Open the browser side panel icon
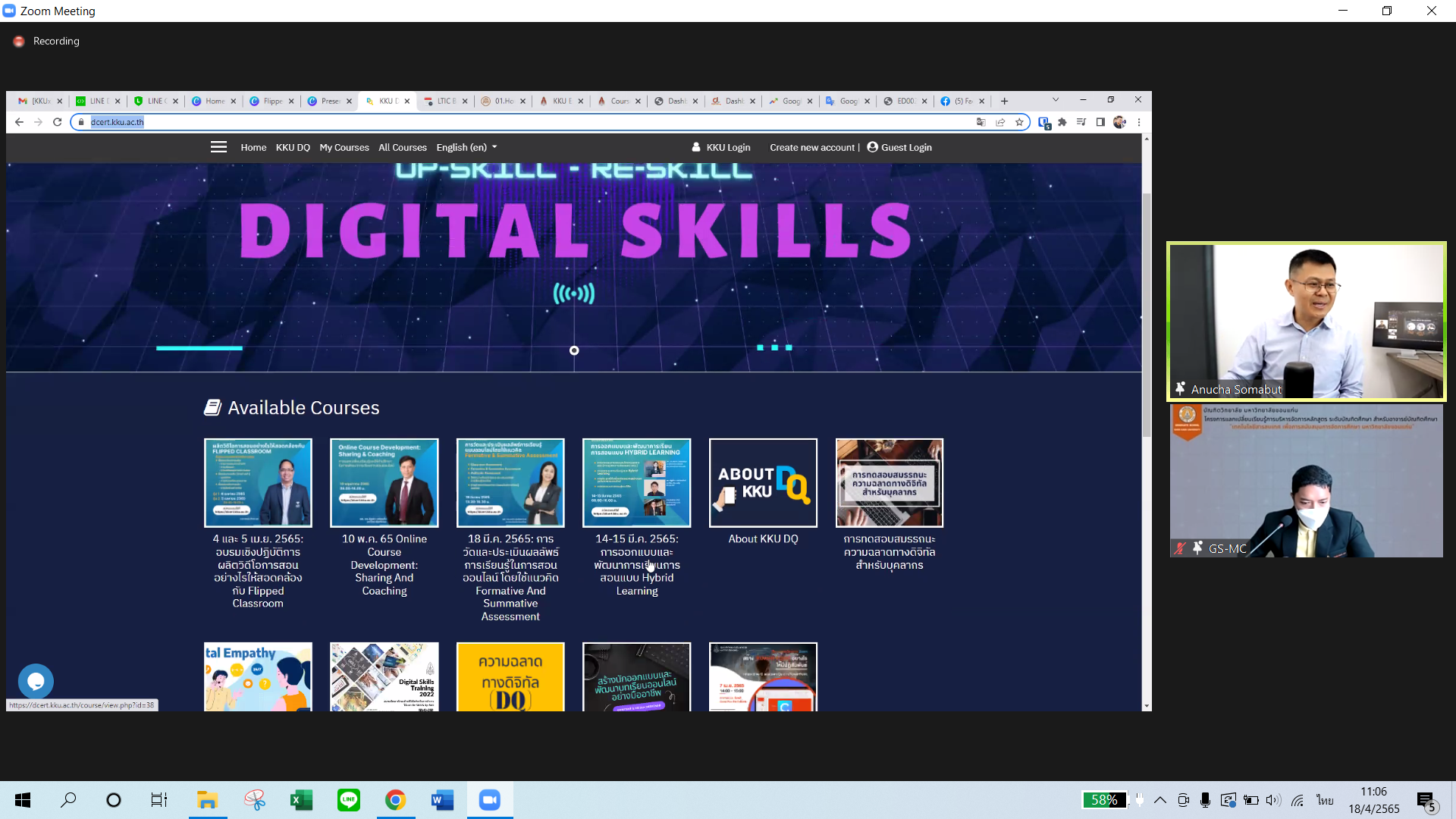The width and height of the screenshot is (1456, 819). pos(1100,122)
